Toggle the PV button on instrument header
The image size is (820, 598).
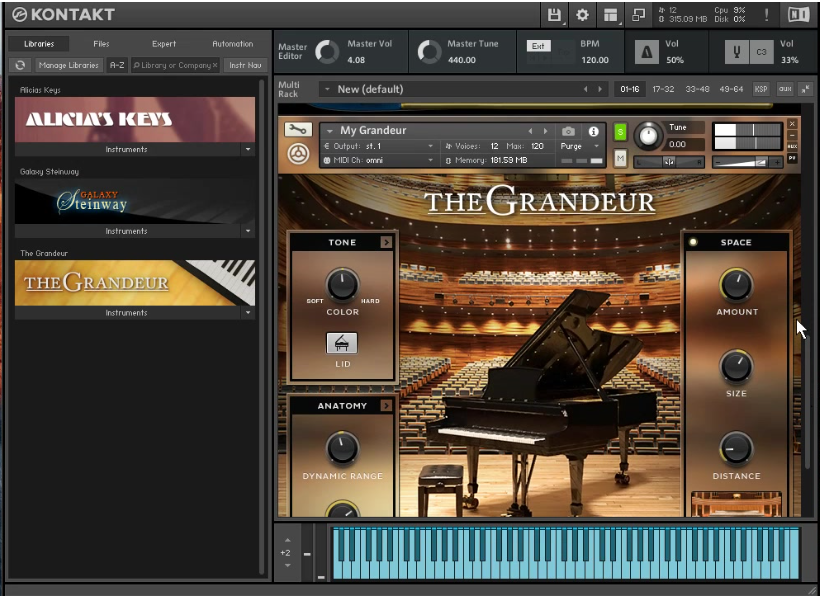tap(792, 158)
